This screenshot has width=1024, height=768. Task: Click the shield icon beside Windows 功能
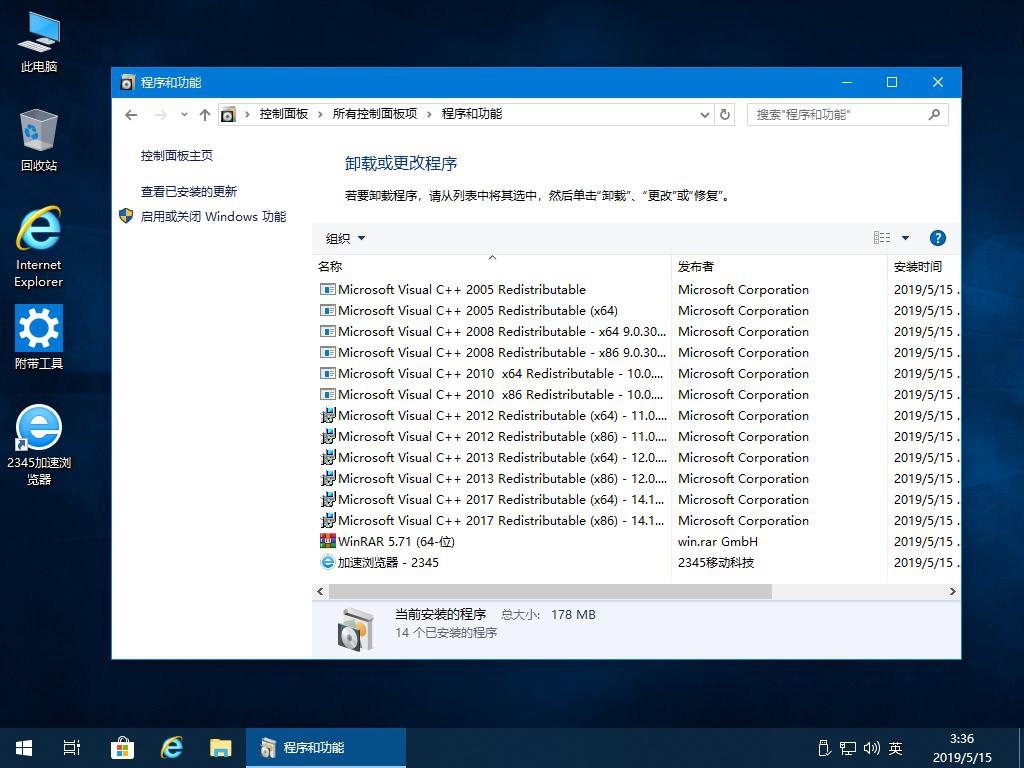(127, 216)
